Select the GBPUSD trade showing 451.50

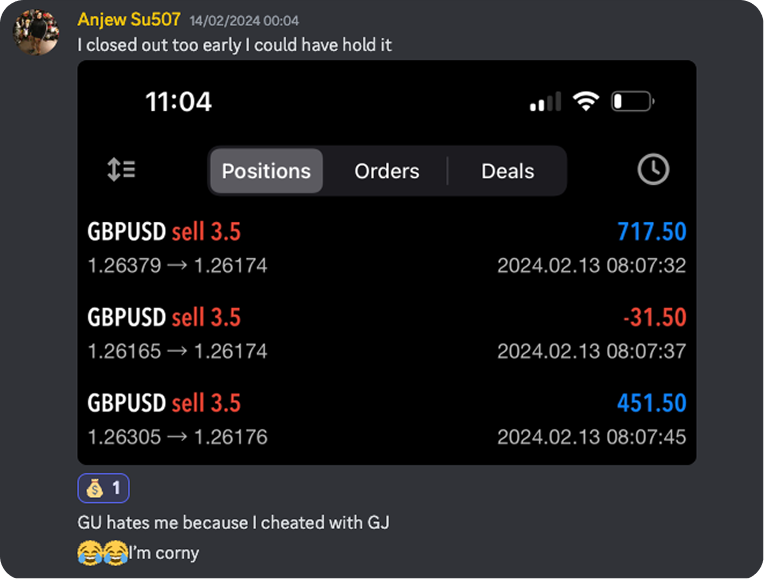point(386,419)
